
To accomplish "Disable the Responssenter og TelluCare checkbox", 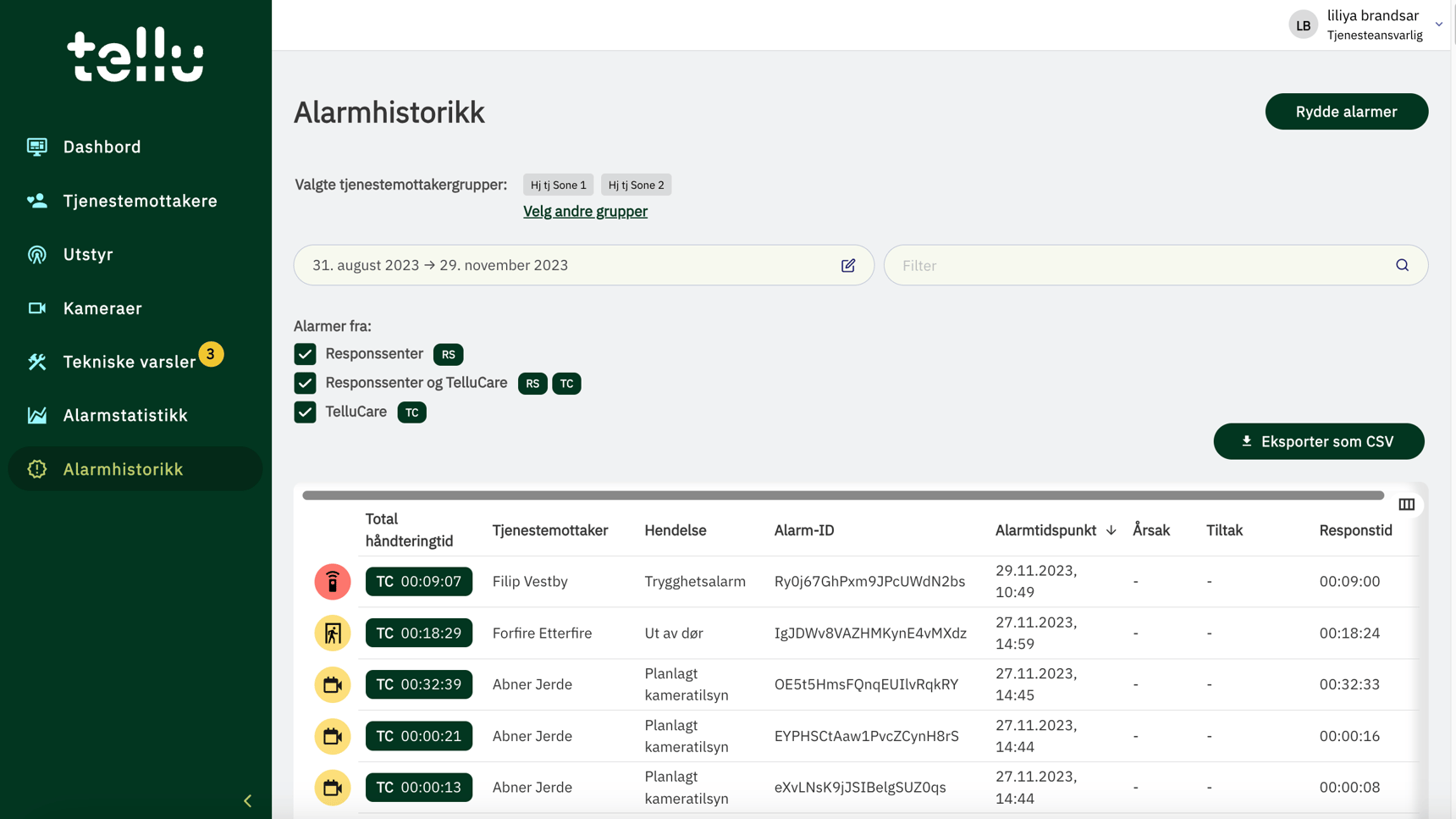I will (305, 383).
